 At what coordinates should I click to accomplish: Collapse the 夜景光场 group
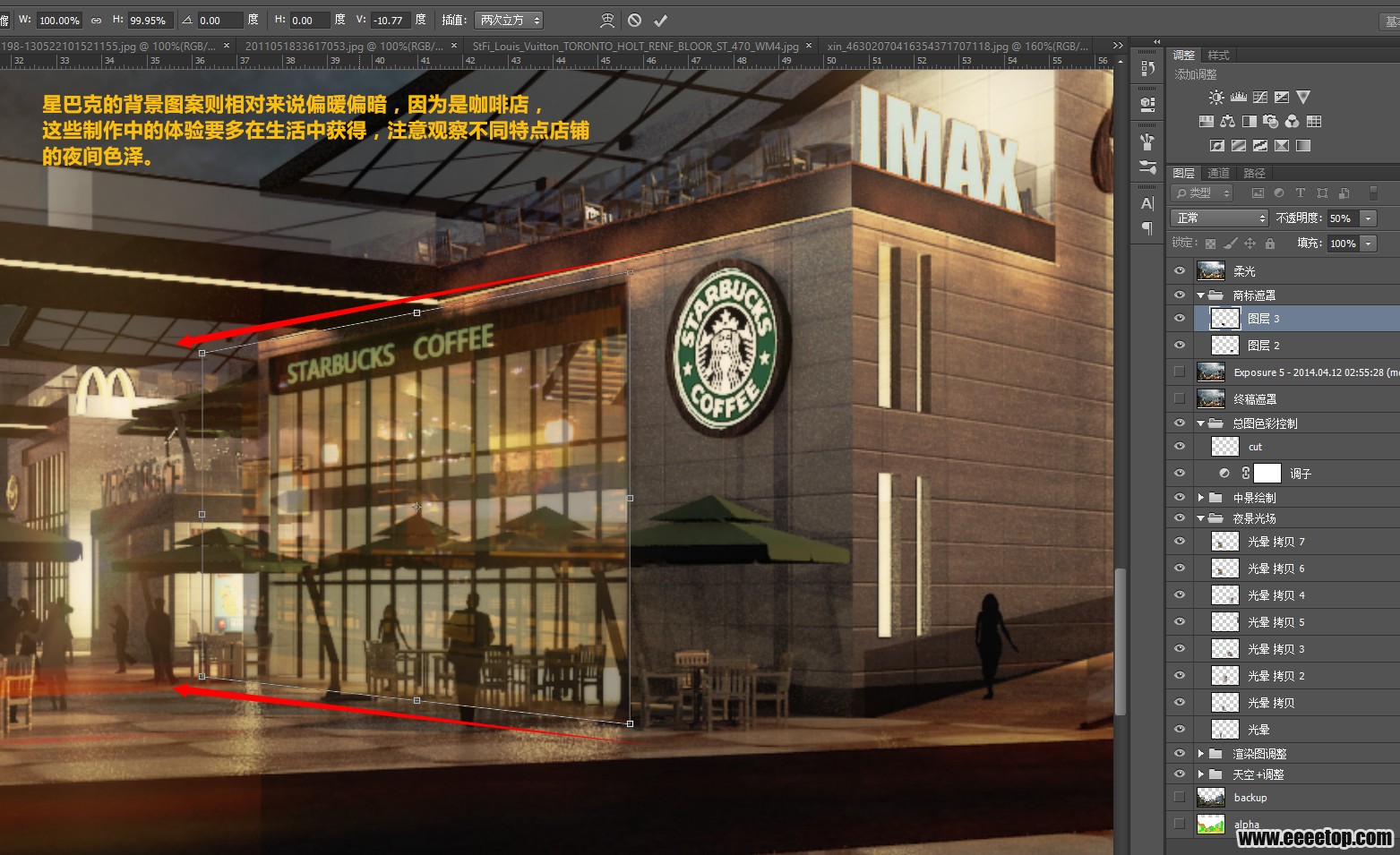point(1201,517)
